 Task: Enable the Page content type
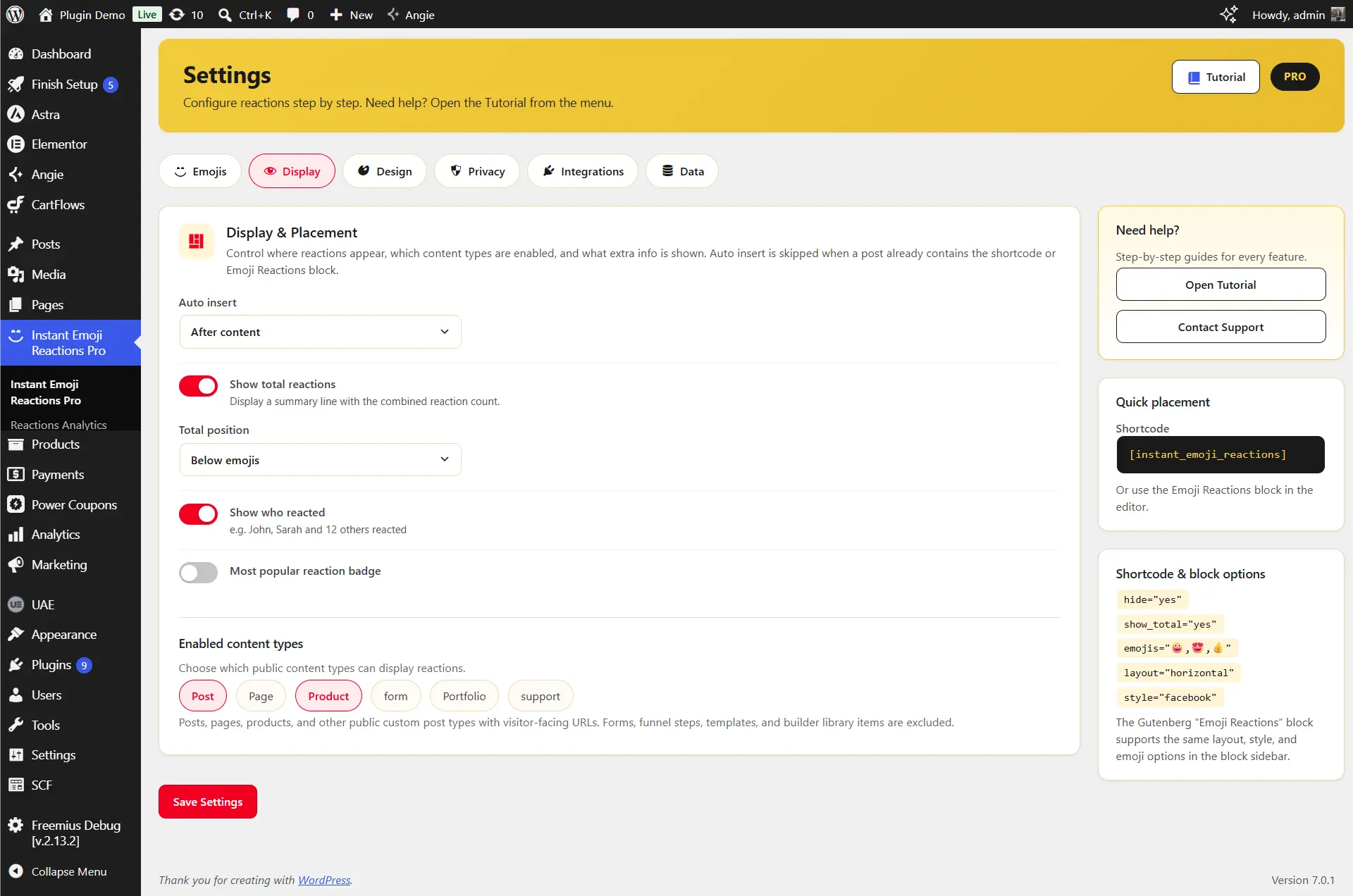click(x=261, y=696)
